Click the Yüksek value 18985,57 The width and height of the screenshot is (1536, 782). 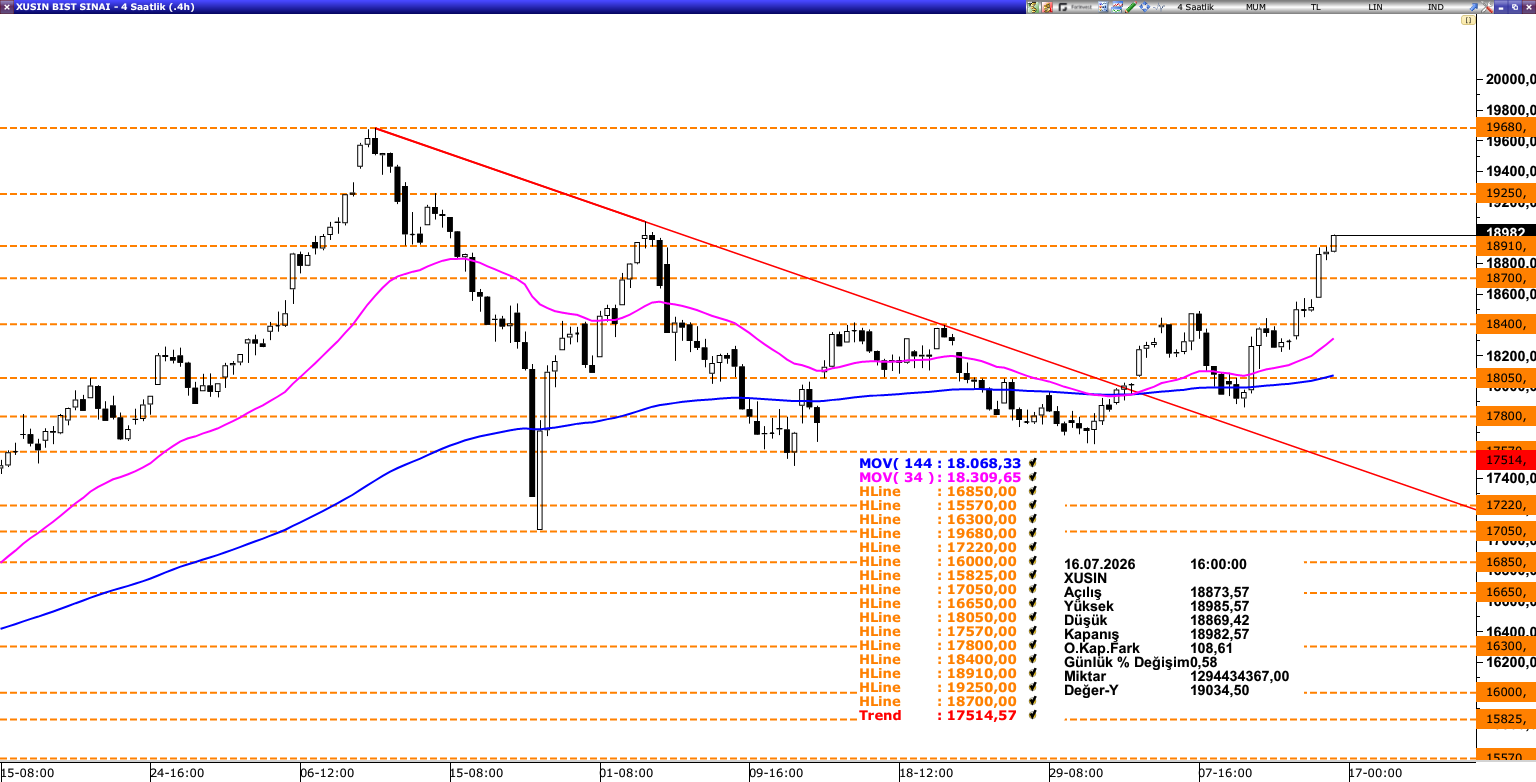pos(1219,606)
